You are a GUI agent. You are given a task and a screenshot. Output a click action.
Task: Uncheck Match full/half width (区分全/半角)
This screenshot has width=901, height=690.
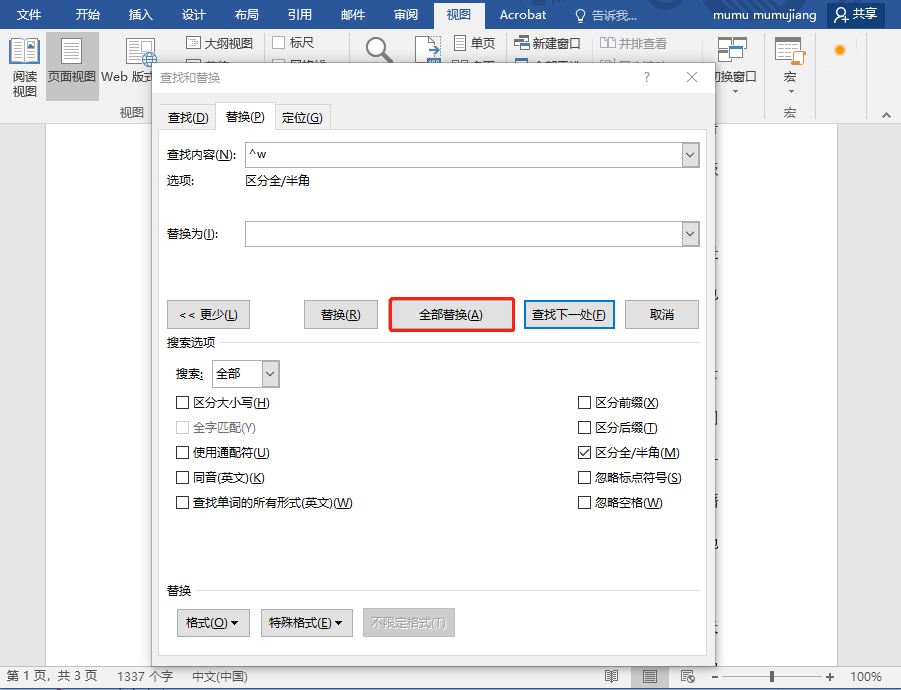(x=584, y=453)
